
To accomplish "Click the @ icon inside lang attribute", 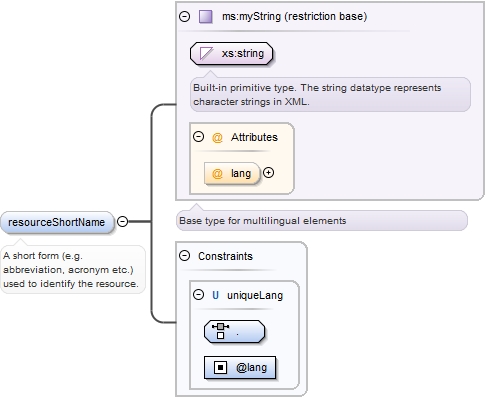I will pos(217,173).
